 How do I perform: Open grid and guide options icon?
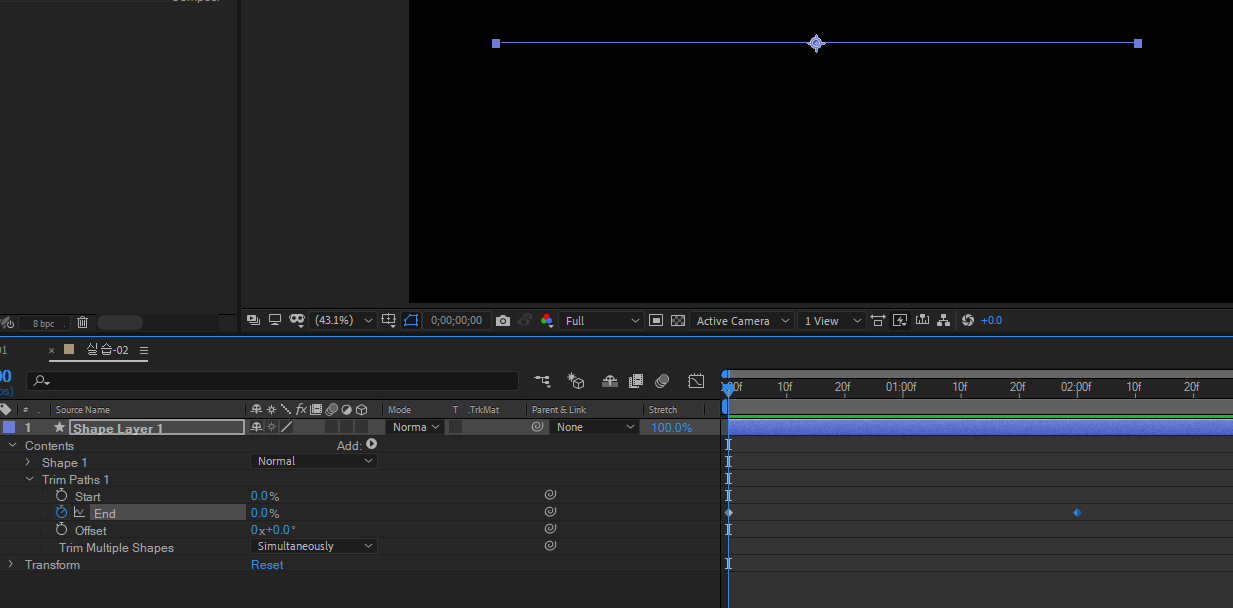(389, 320)
